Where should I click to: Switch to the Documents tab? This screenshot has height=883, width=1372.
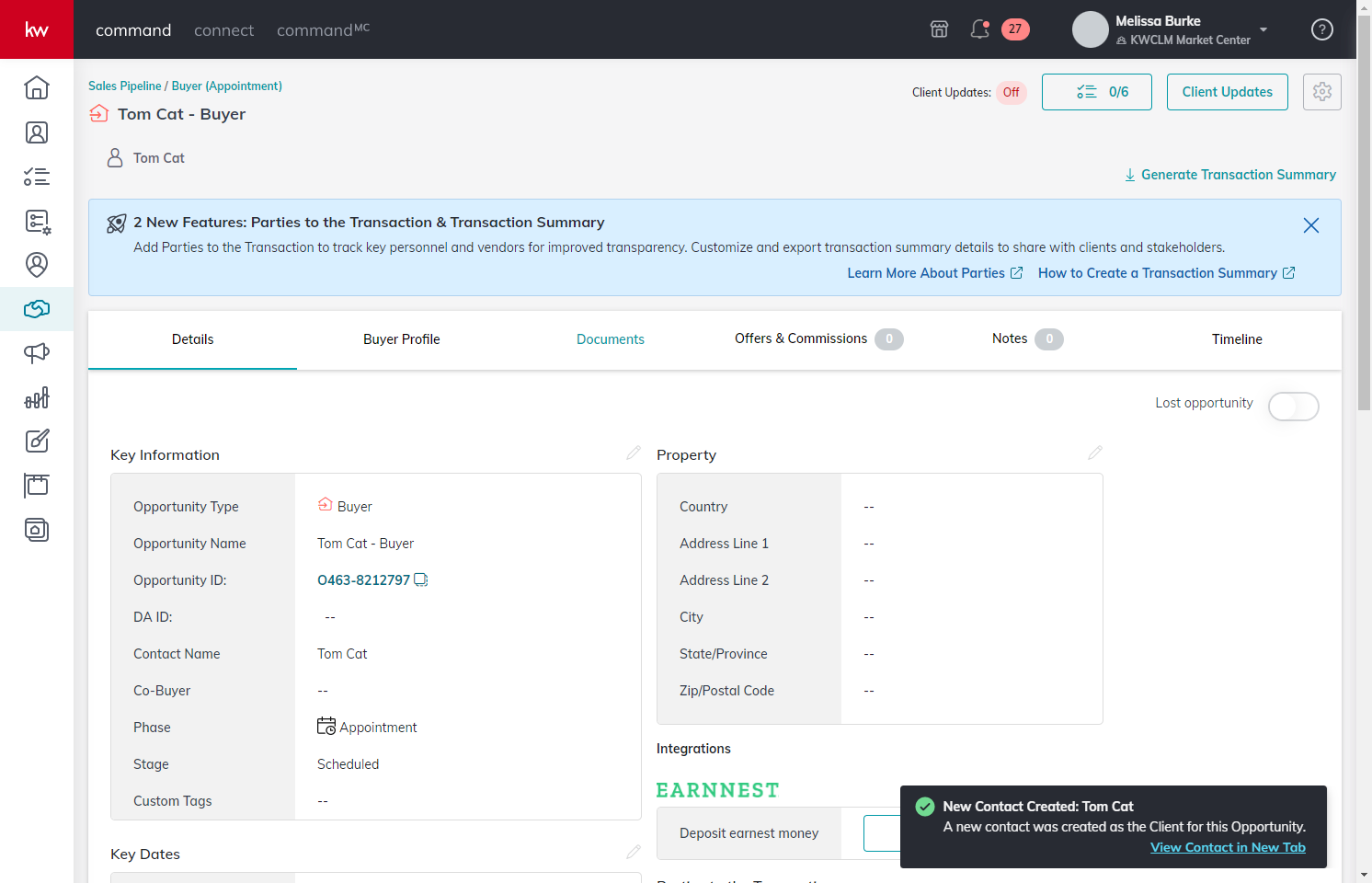point(611,339)
